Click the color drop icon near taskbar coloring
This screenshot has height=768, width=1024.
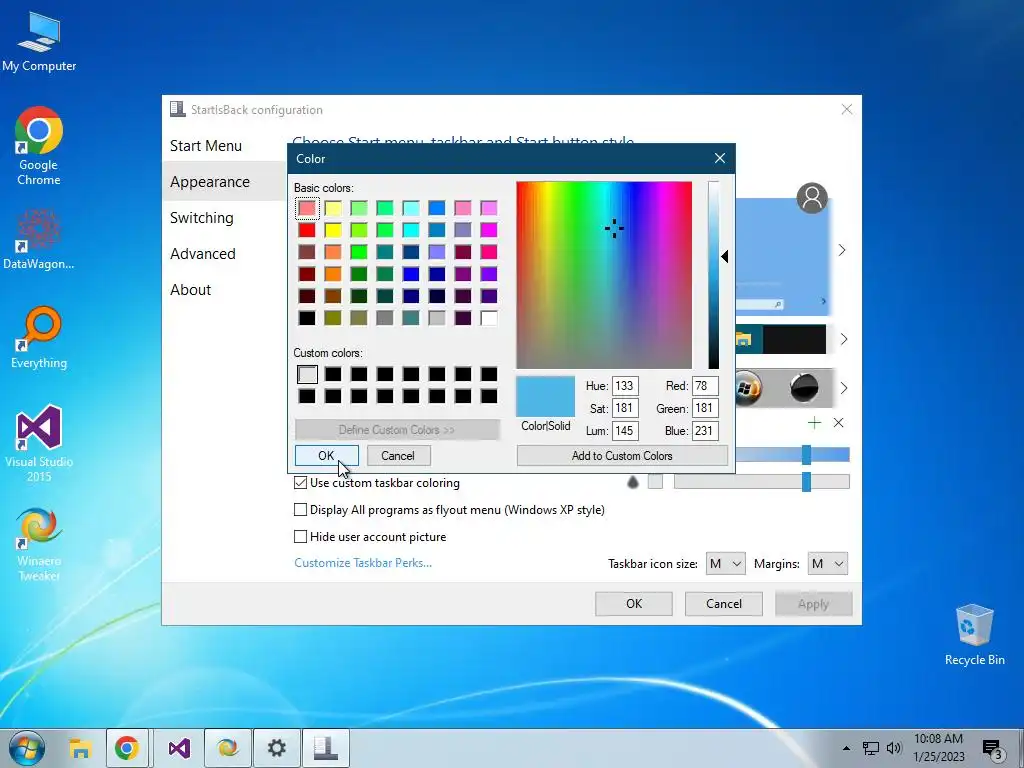pos(632,483)
